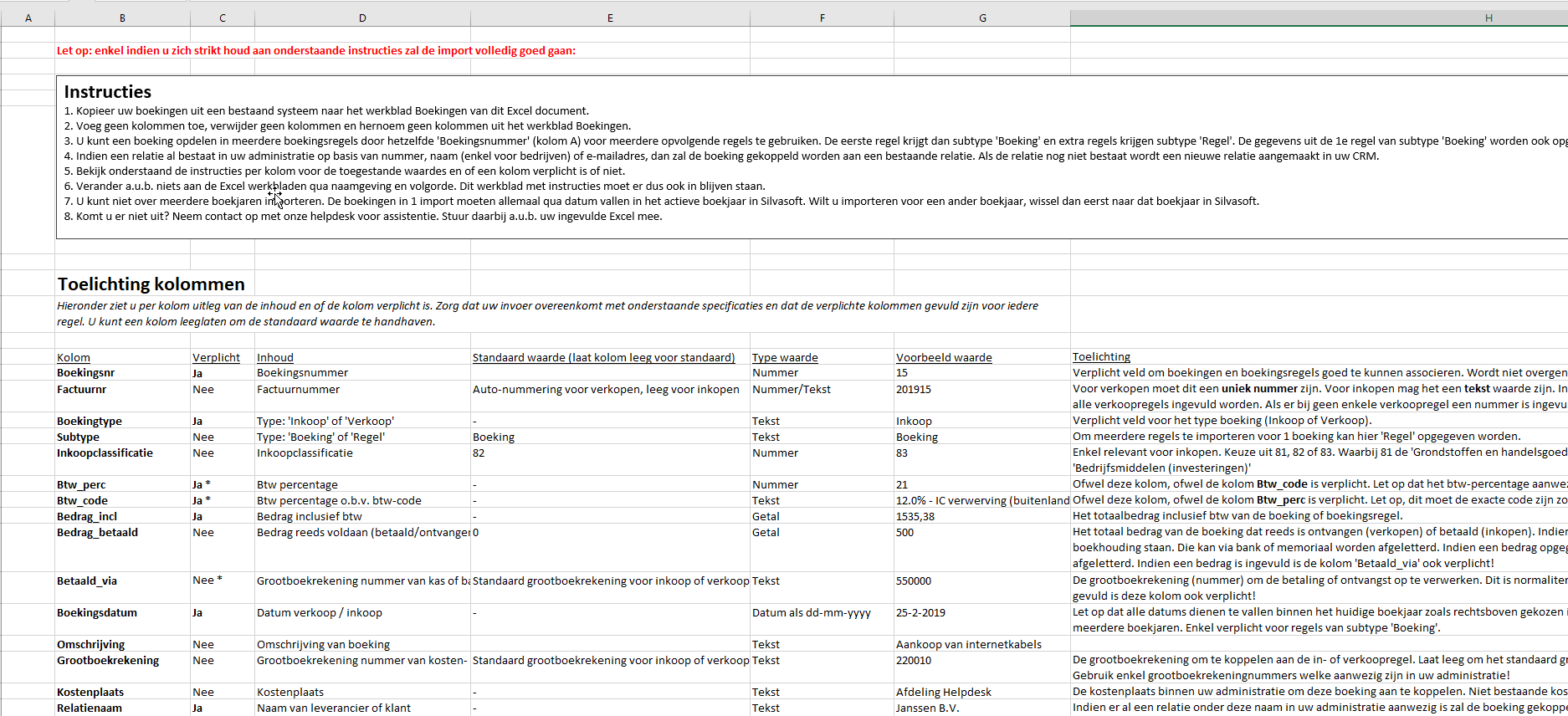Click instruction line 8 about helpdesk contact

(363, 216)
